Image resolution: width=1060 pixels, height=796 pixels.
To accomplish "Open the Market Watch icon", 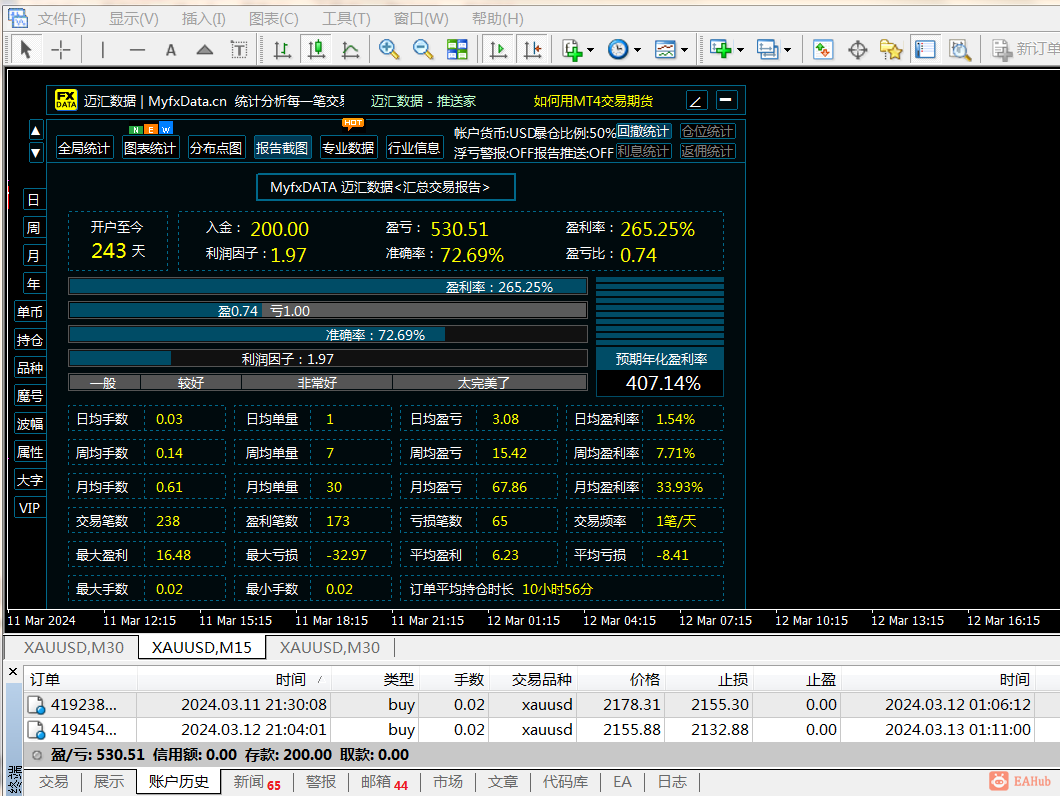I will tap(823, 49).
